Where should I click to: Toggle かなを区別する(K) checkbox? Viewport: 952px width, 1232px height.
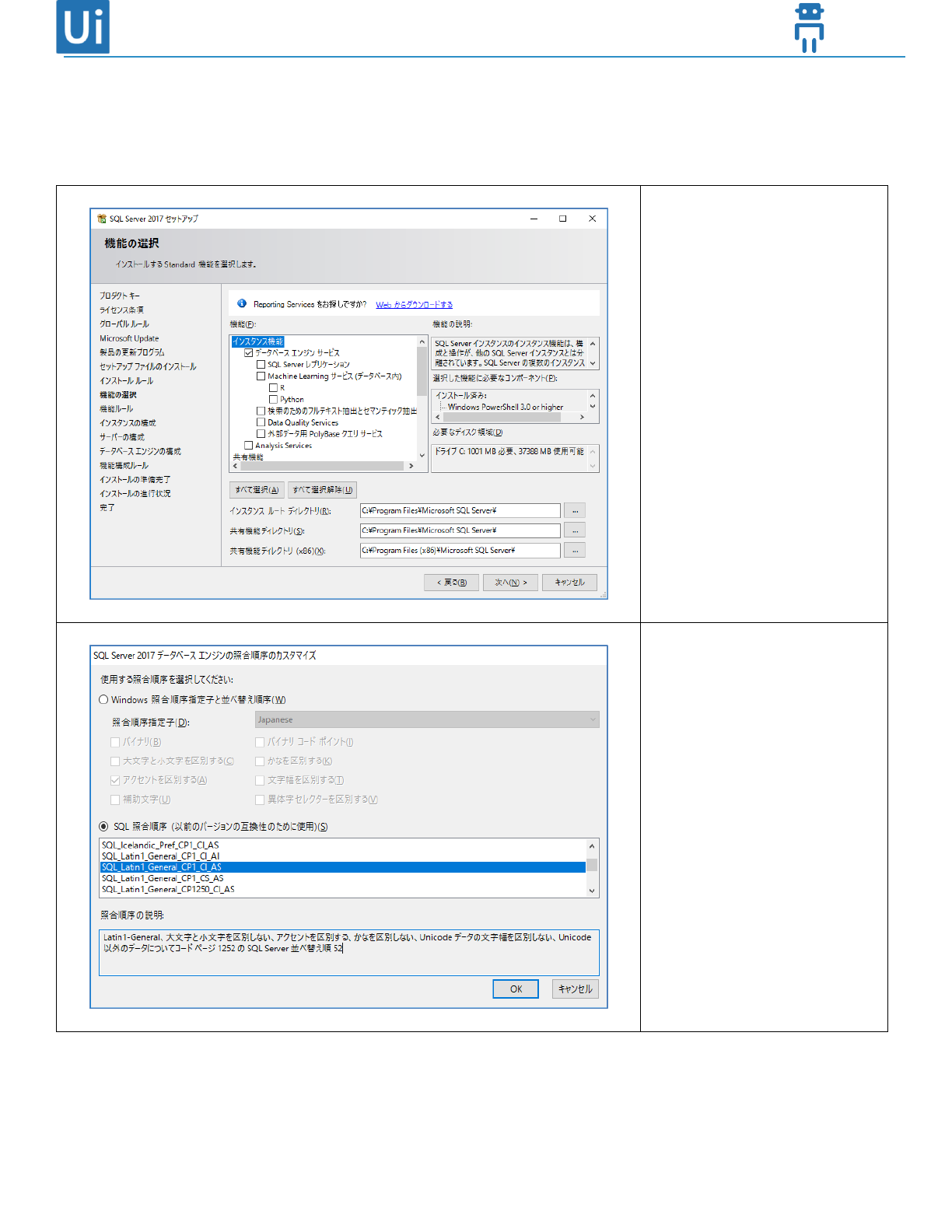coord(260,761)
